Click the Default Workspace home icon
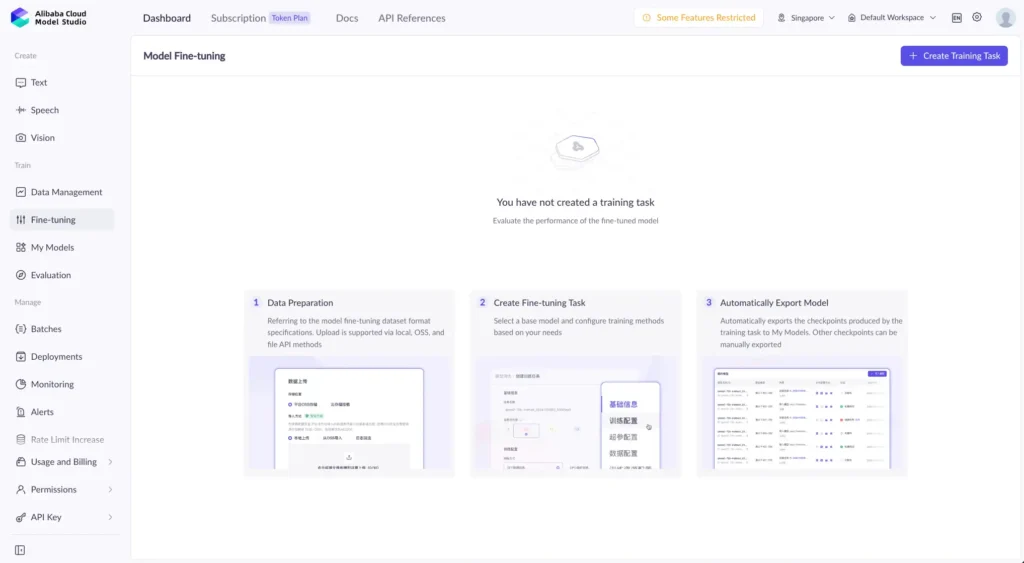Image resolution: width=1024 pixels, height=563 pixels. pyautogui.click(x=852, y=18)
